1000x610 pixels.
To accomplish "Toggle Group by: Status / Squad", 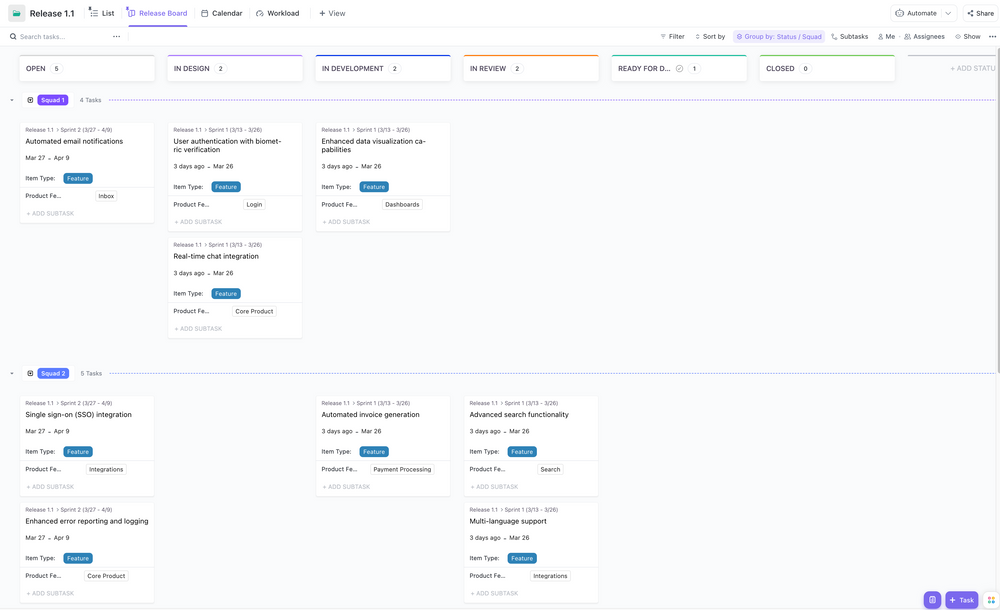I will [x=779, y=35].
